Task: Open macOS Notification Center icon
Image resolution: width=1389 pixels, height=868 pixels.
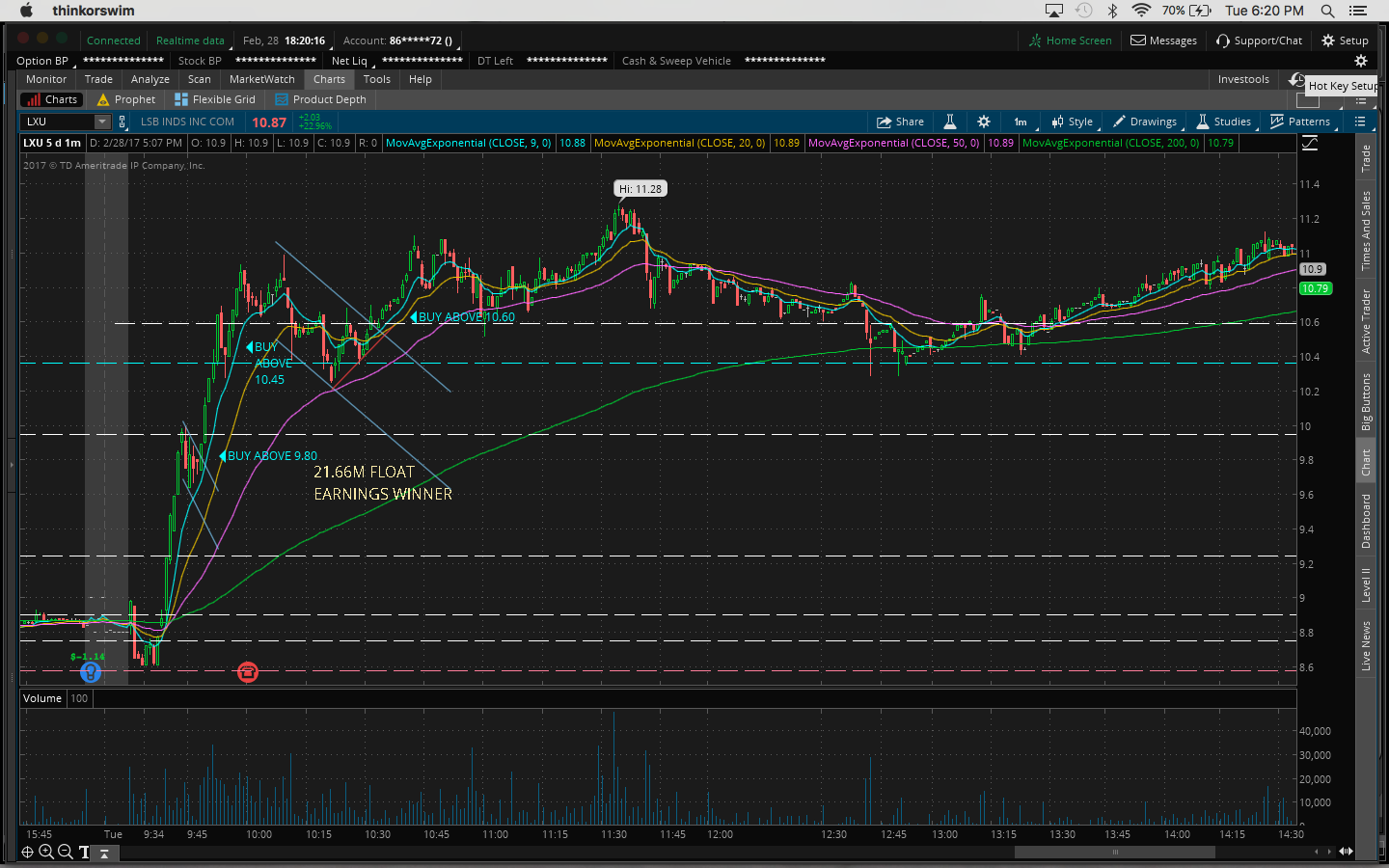Action: [1358, 11]
